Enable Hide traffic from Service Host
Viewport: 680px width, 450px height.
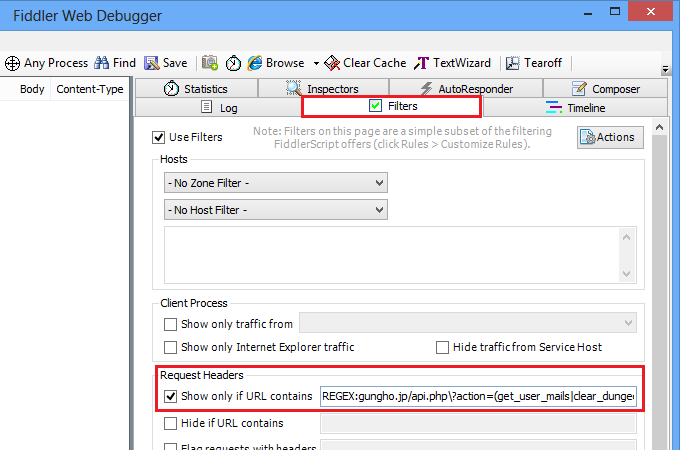(x=443, y=347)
